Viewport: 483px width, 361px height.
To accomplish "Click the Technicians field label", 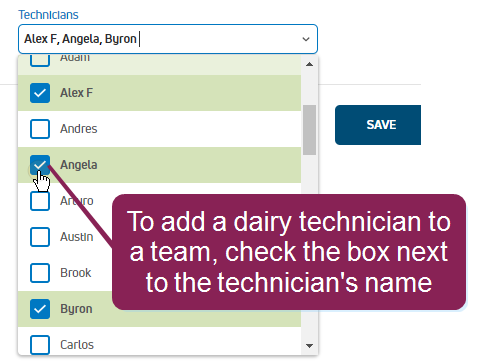I will (48, 15).
